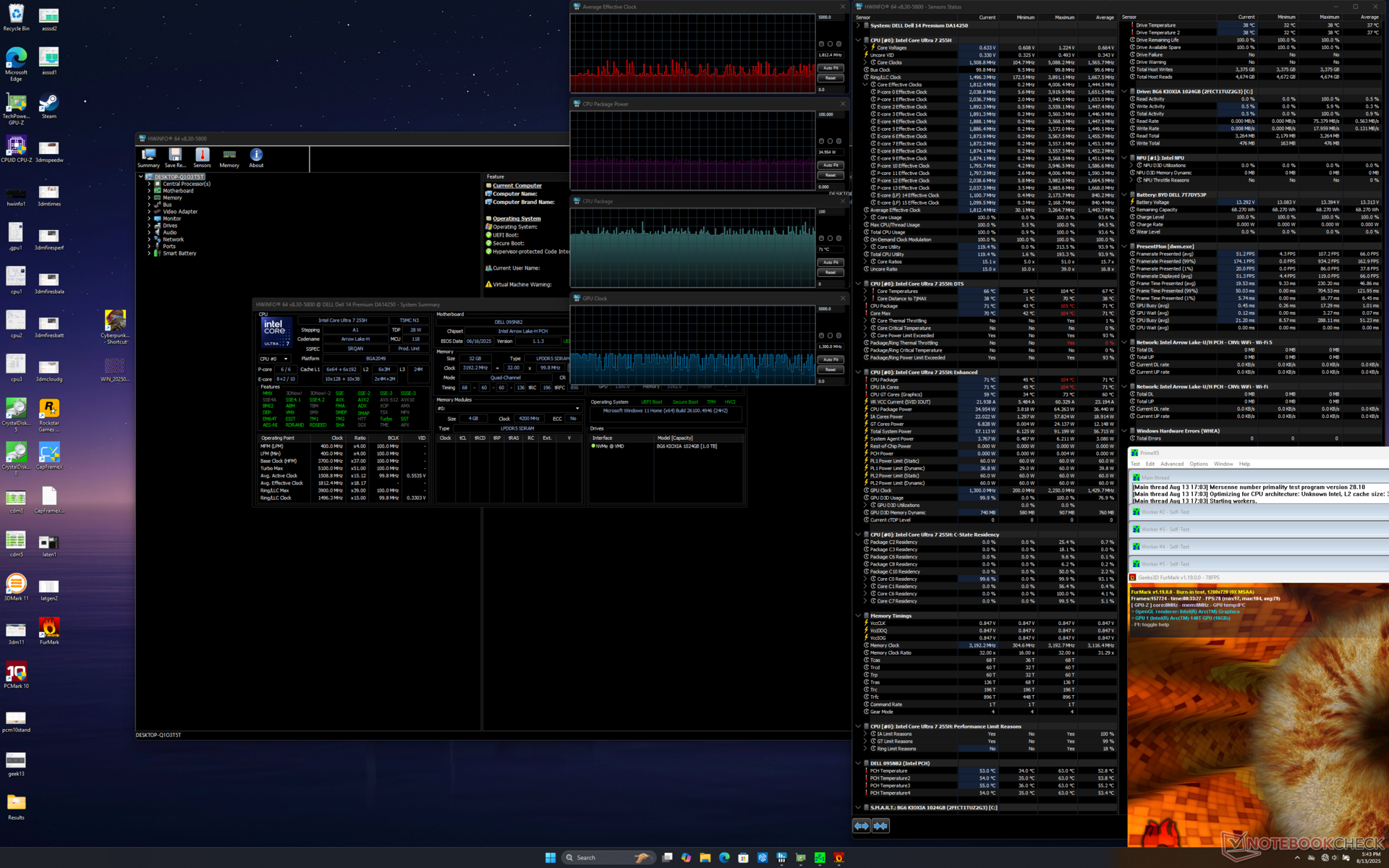Show hidden tray icons chevron
This screenshot has width=1389, height=868.
(x=1296, y=858)
